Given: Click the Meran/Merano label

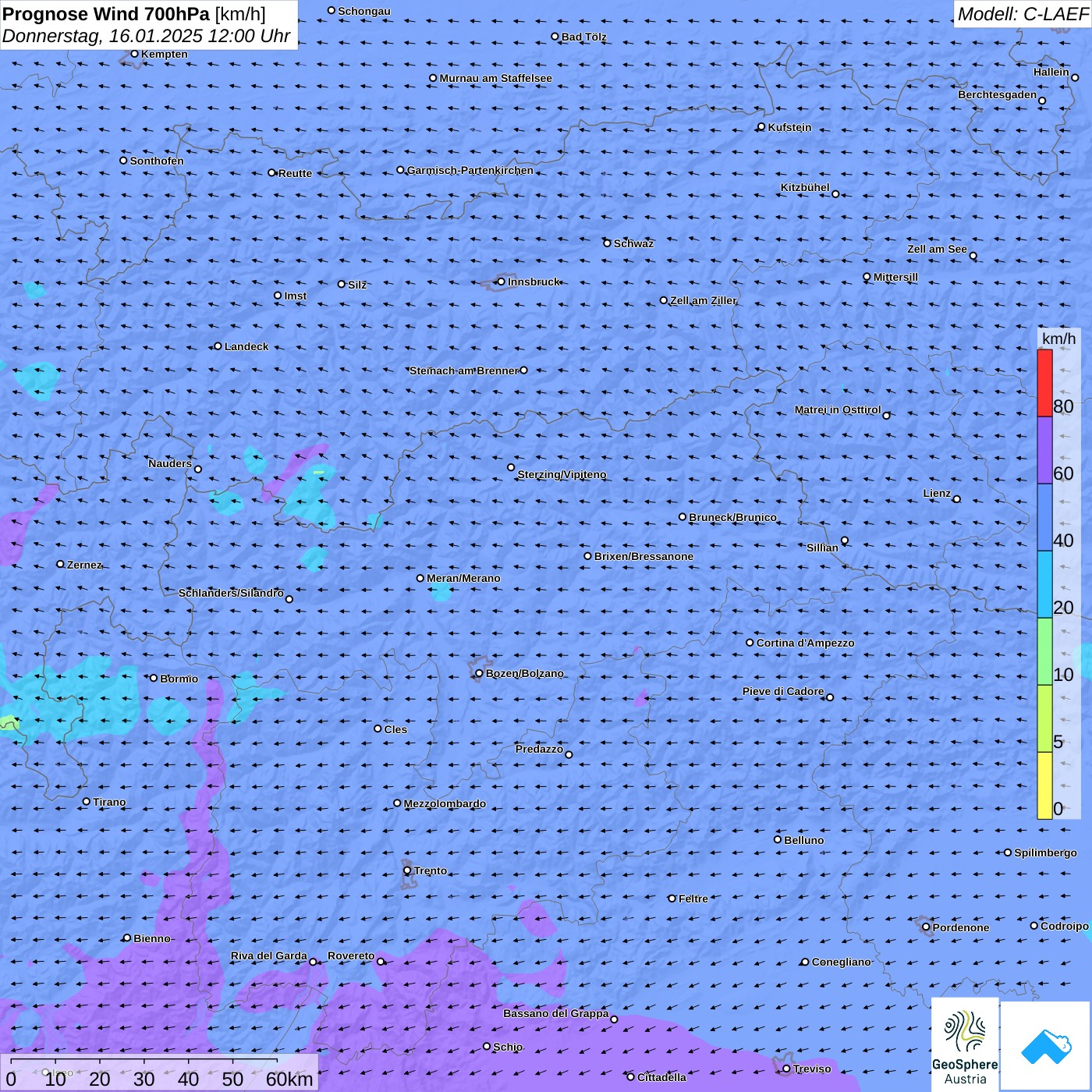Looking at the screenshot, I should (463, 578).
